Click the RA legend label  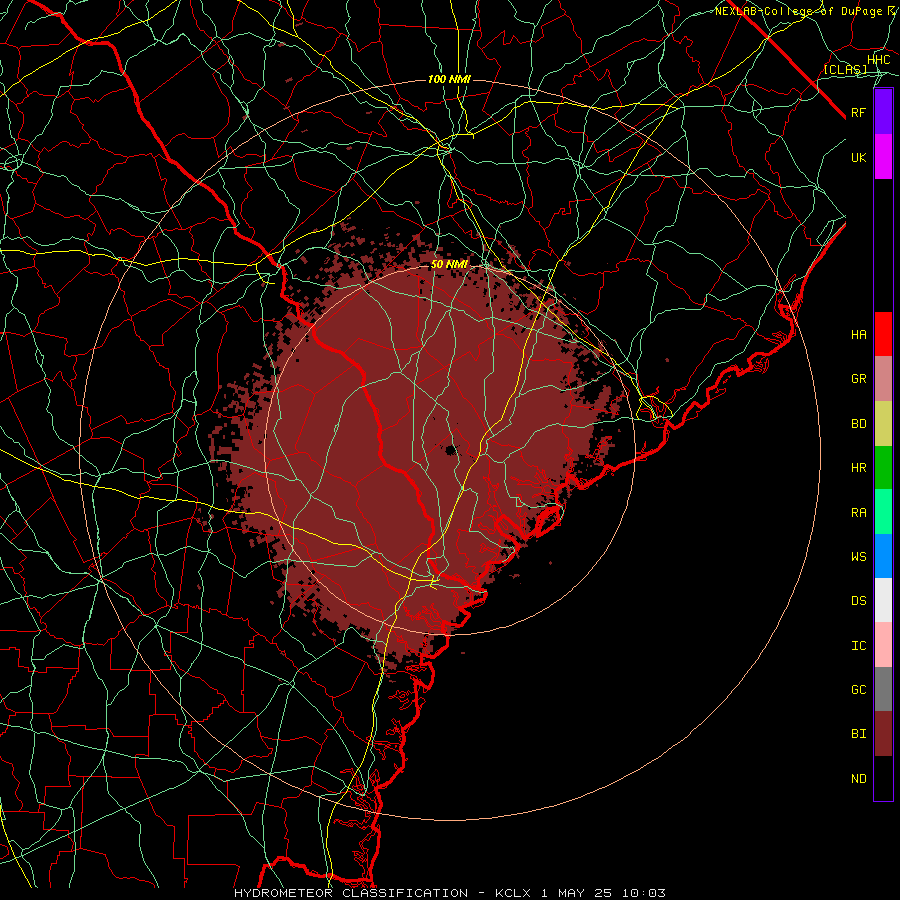[x=858, y=513]
